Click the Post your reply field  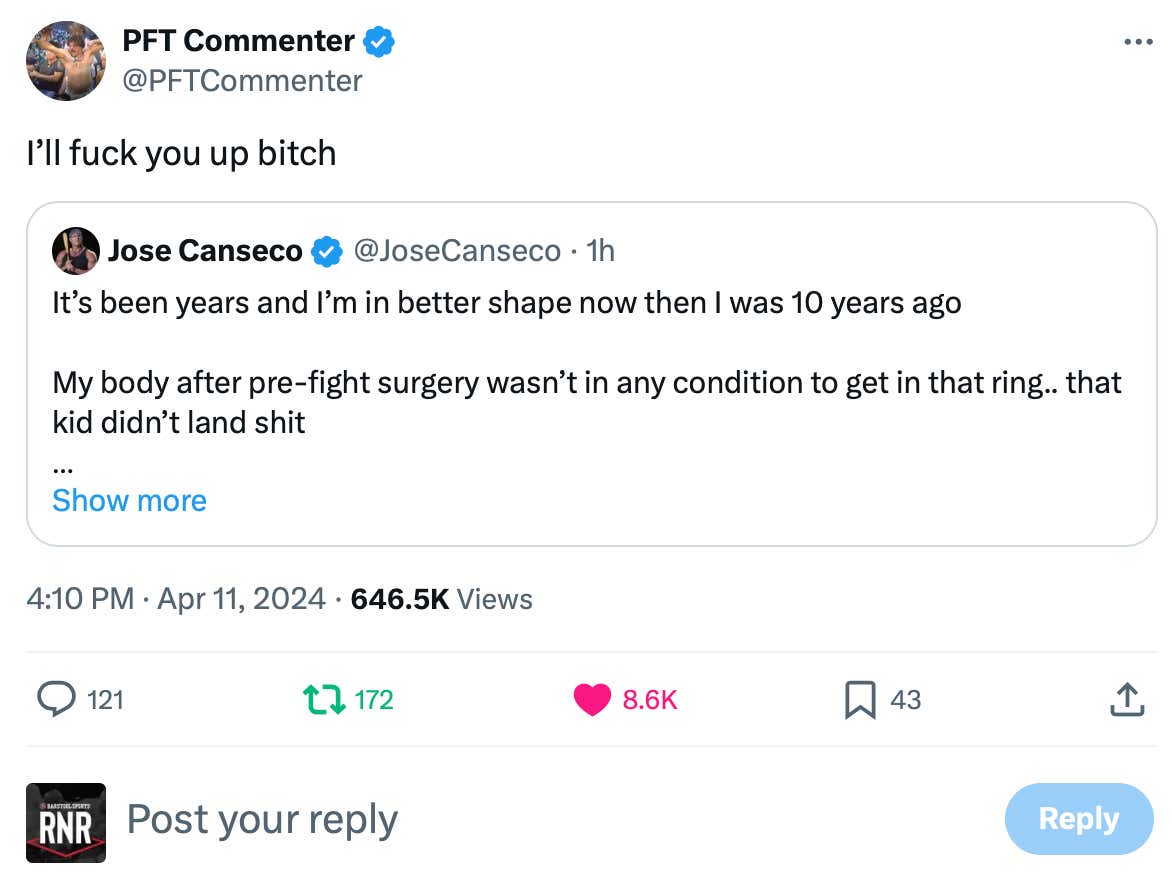[262, 819]
